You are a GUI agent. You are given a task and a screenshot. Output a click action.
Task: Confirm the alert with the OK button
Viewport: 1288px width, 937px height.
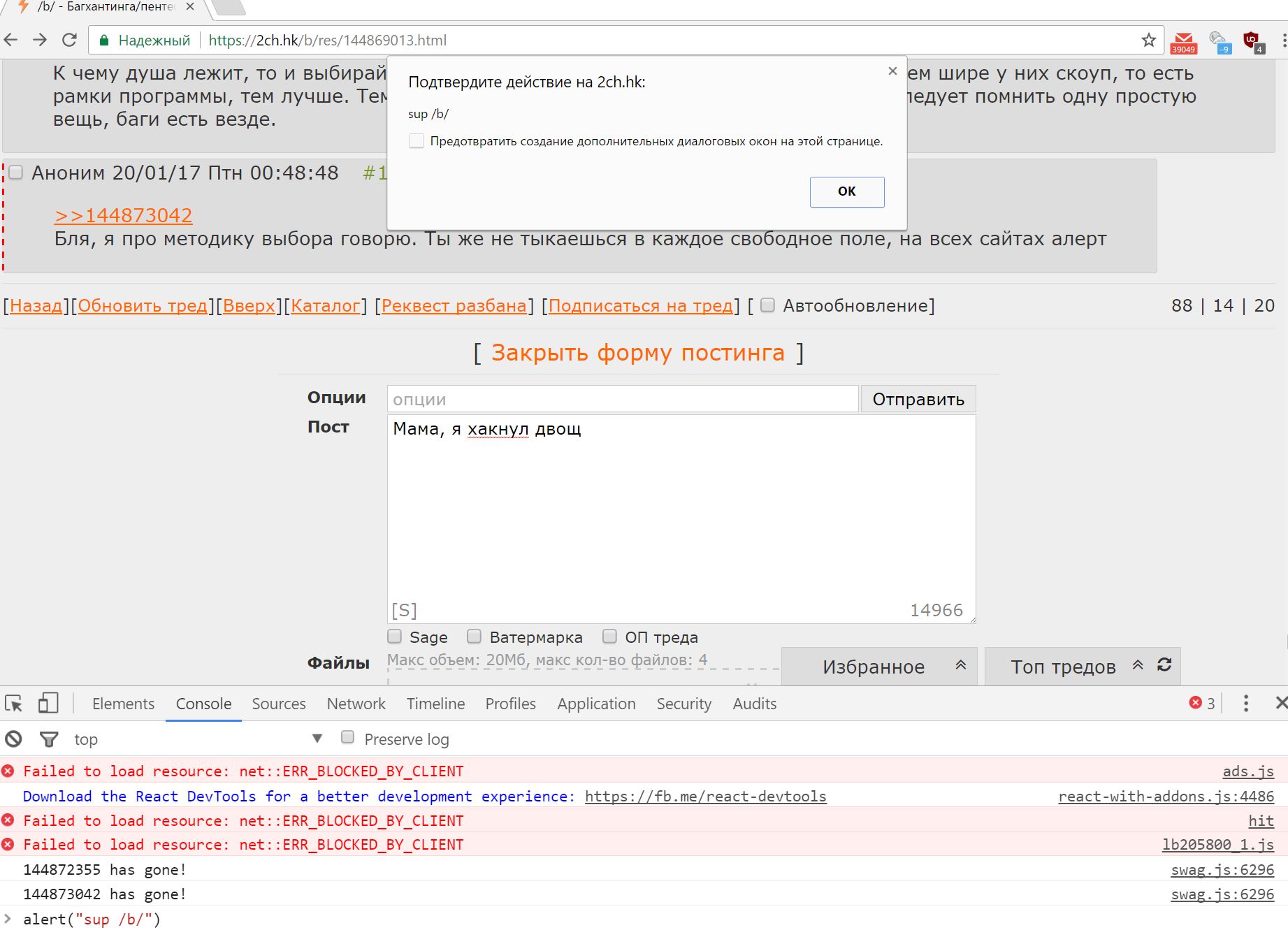847,191
